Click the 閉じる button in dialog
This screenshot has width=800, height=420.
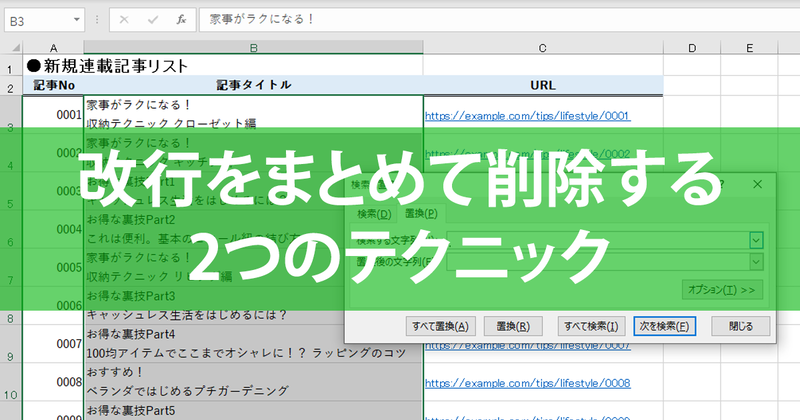pyautogui.click(x=741, y=327)
